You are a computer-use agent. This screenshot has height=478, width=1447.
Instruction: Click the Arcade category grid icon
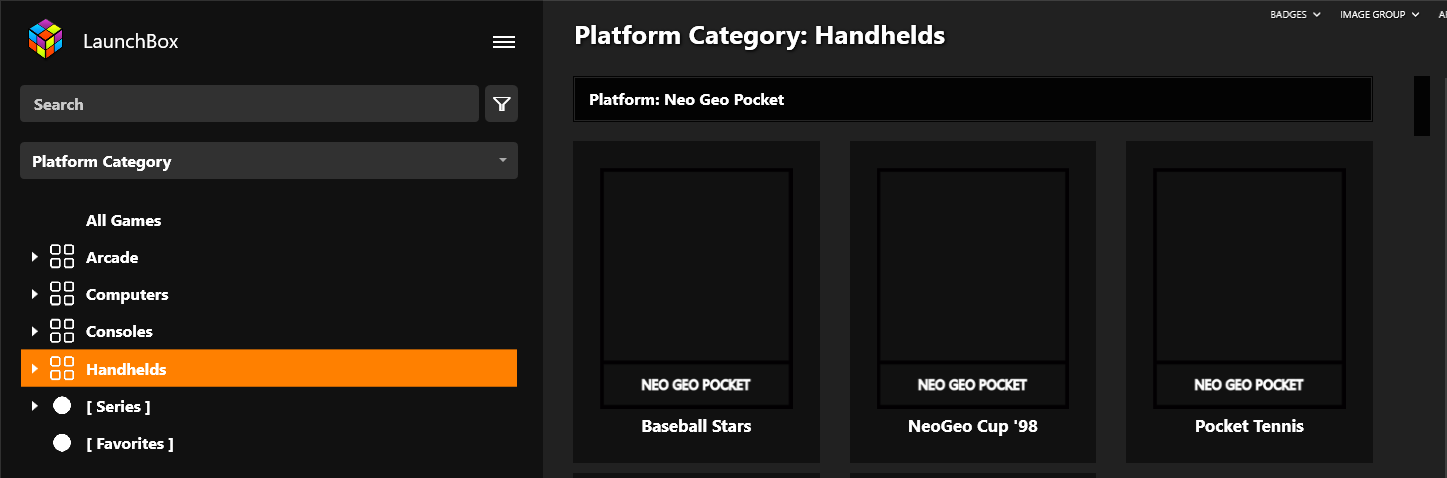[62, 257]
